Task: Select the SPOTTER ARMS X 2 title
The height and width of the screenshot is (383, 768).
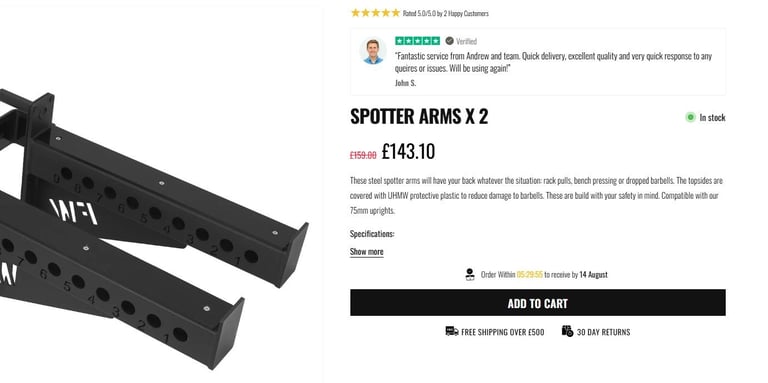Action: tap(419, 117)
